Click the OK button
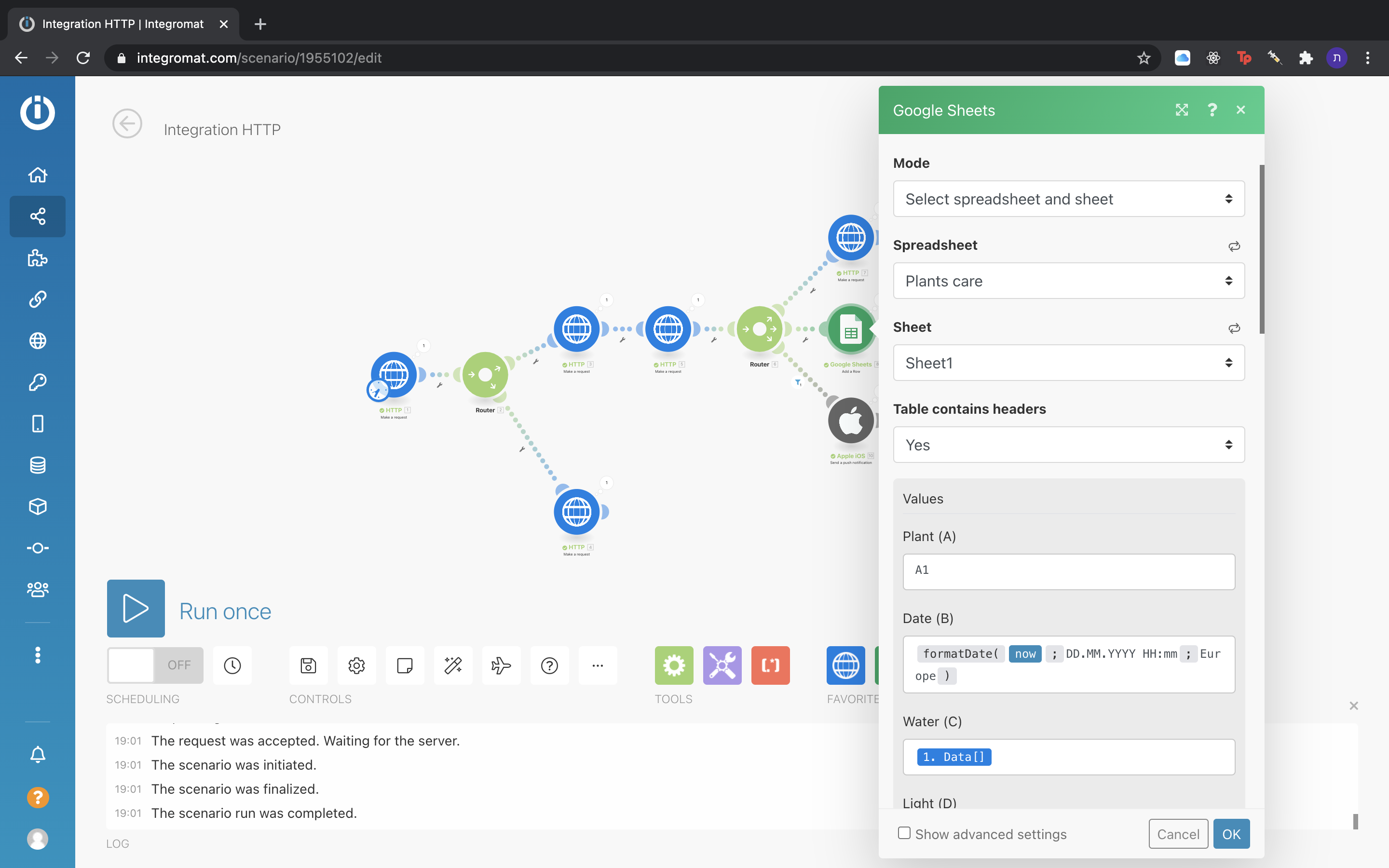The image size is (1389, 868). coord(1231,834)
